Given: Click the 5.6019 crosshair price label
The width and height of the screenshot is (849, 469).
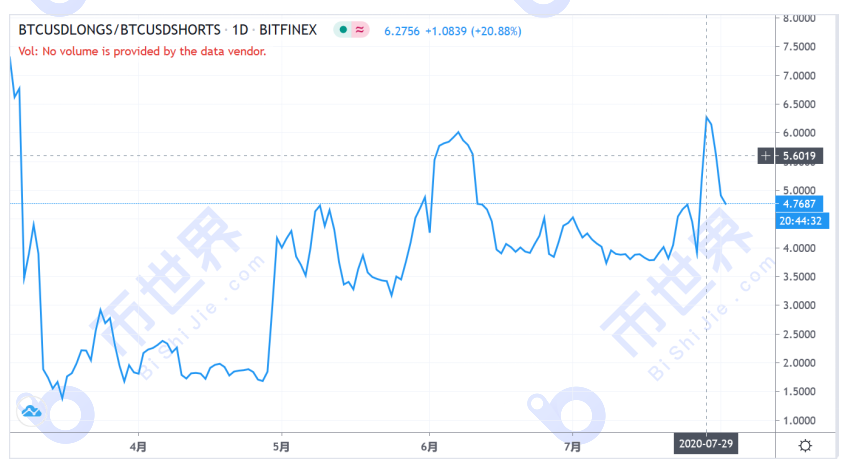Looking at the screenshot, I should (x=799, y=156).
